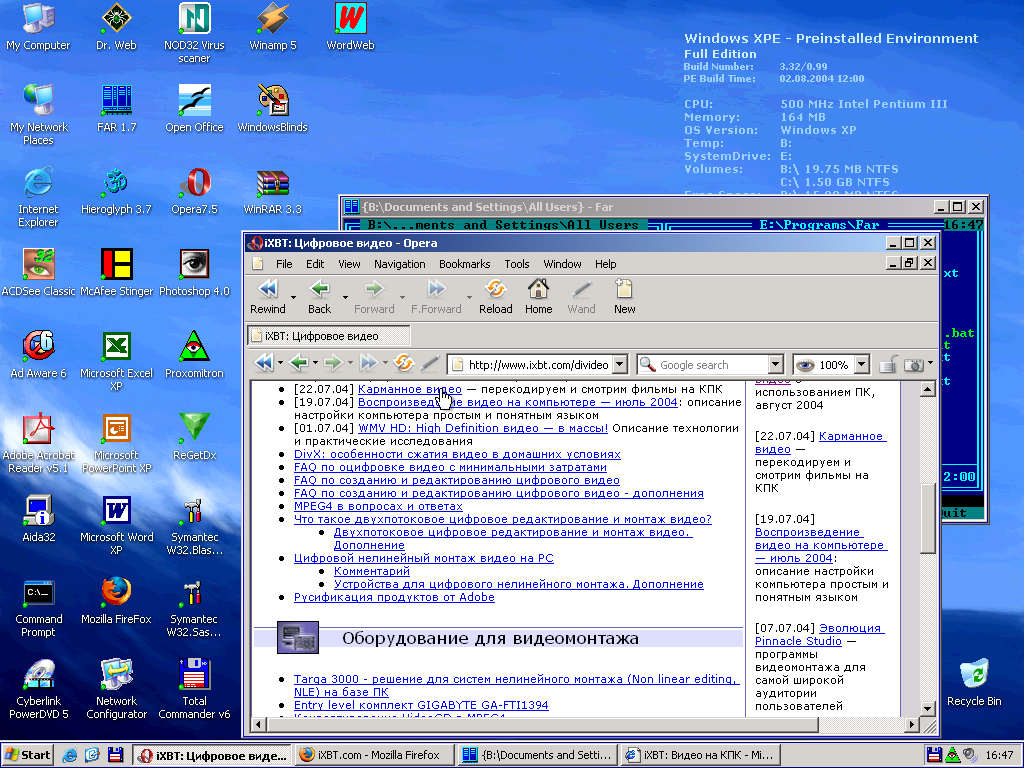The height and width of the screenshot is (768, 1024).
Task: Click the padlock security icon in address bar
Action: coord(886,365)
